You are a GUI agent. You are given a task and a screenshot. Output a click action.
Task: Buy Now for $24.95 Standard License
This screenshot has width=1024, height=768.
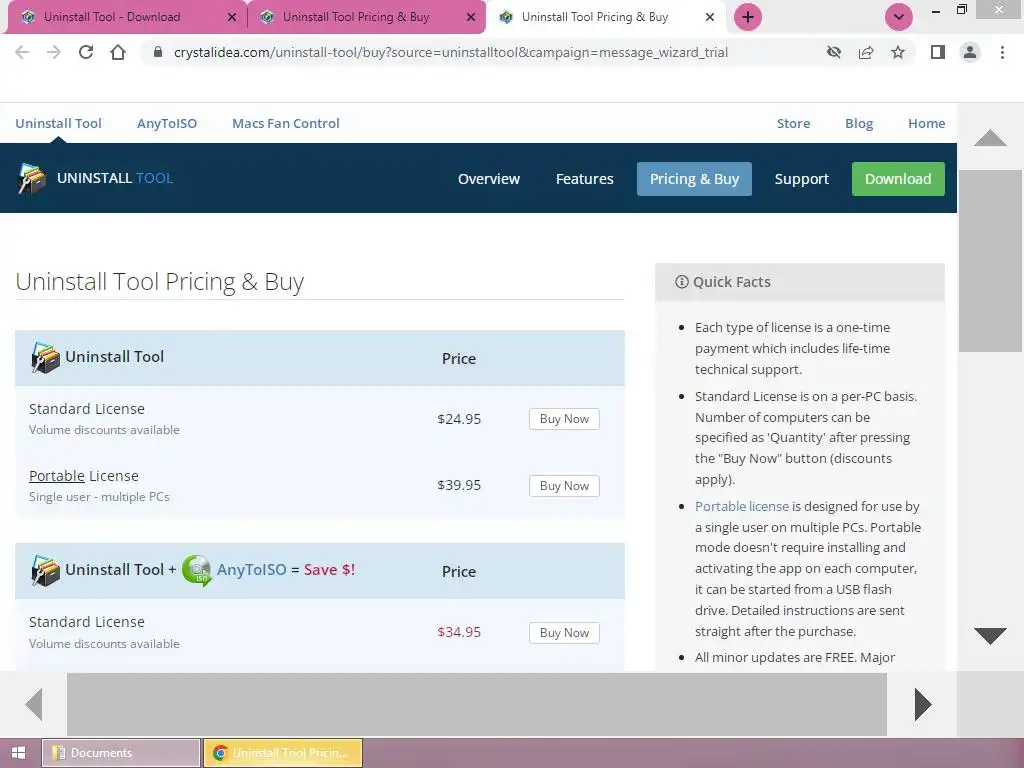coord(564,419)
